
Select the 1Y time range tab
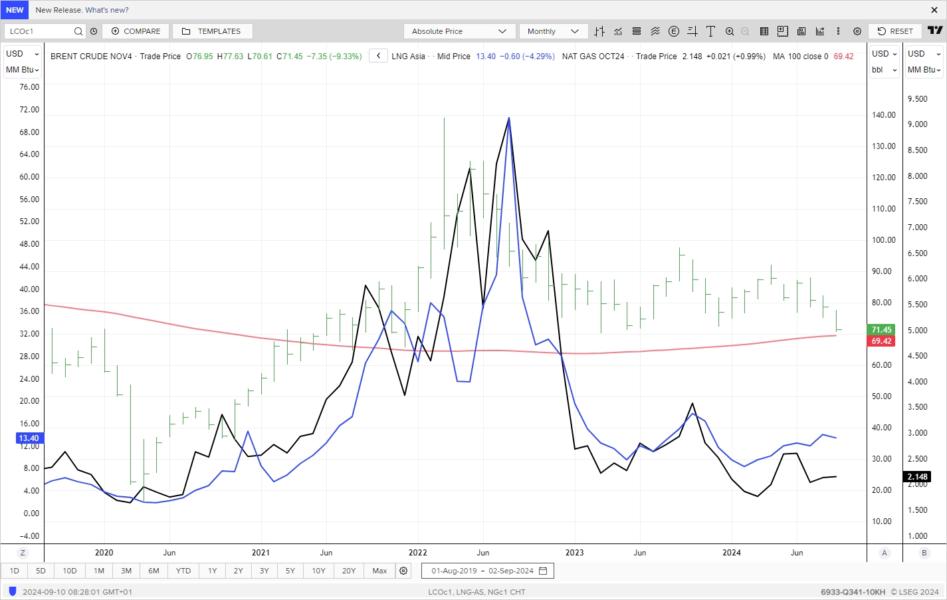(x=212, y=571)
